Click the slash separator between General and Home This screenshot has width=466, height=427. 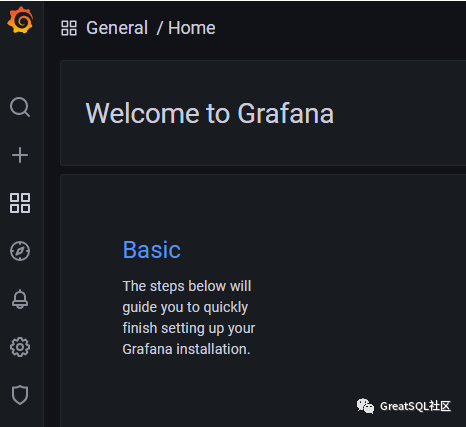(x=160, y=28)
